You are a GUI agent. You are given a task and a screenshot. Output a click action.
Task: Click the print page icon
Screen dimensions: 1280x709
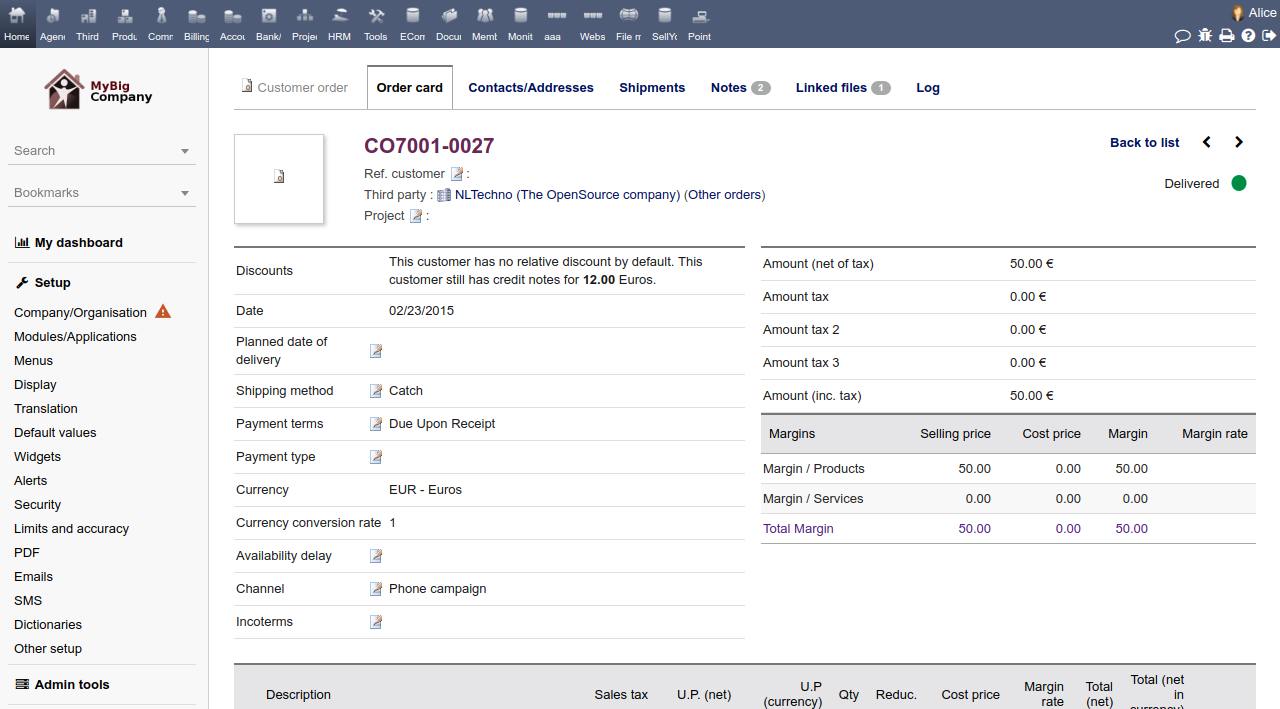click(x=1226, y=36)
